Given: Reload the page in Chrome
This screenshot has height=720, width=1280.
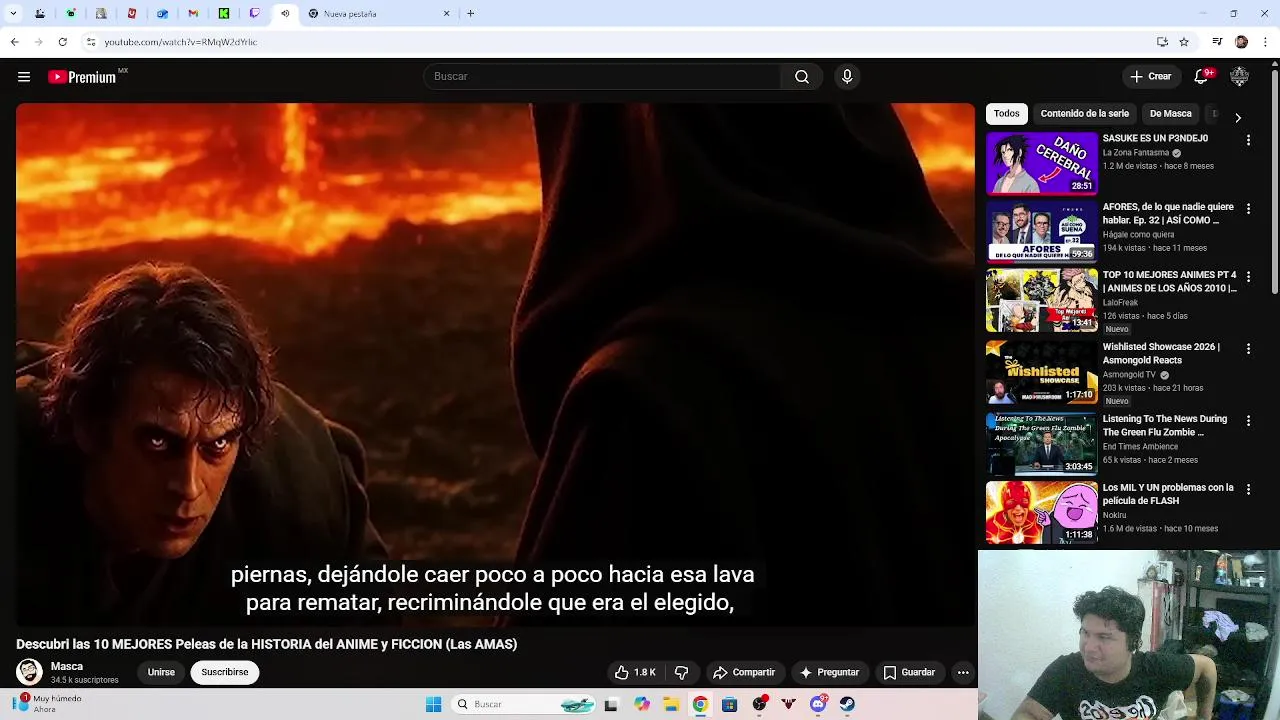Looking at the screenshot, I should [x=62, y=42].
